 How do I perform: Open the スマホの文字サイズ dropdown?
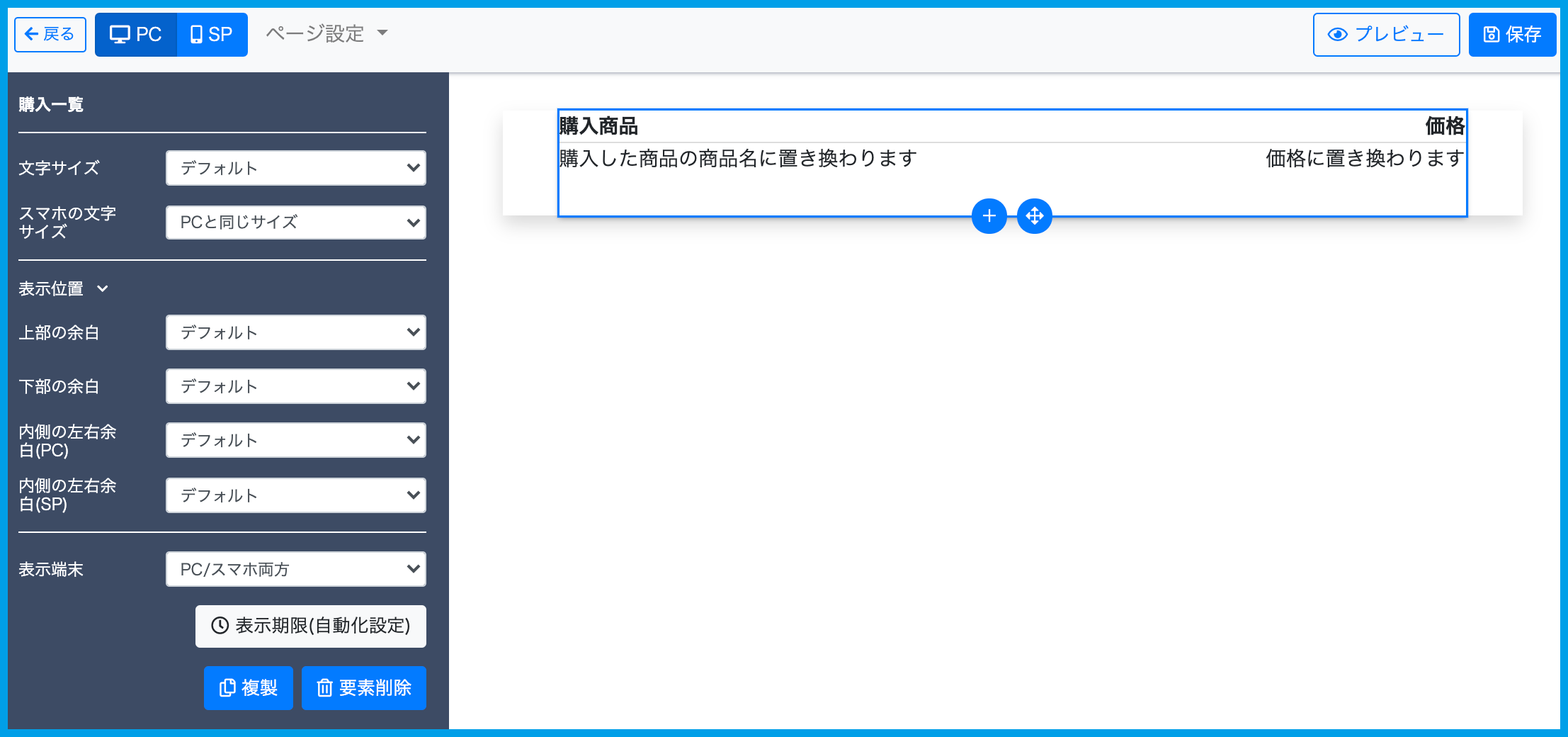(x=295, y=223)
